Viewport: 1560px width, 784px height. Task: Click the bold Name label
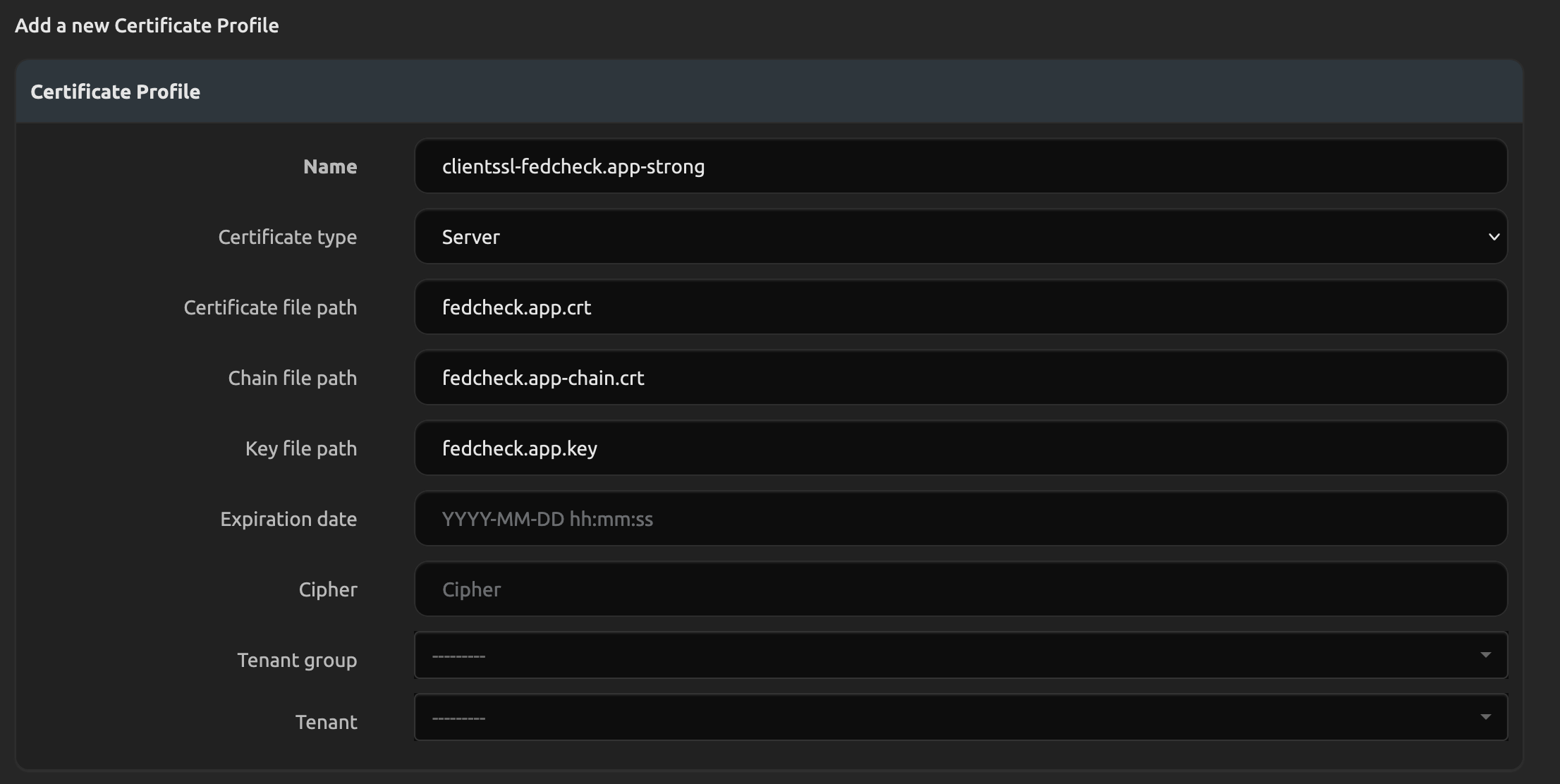[329, 167]
